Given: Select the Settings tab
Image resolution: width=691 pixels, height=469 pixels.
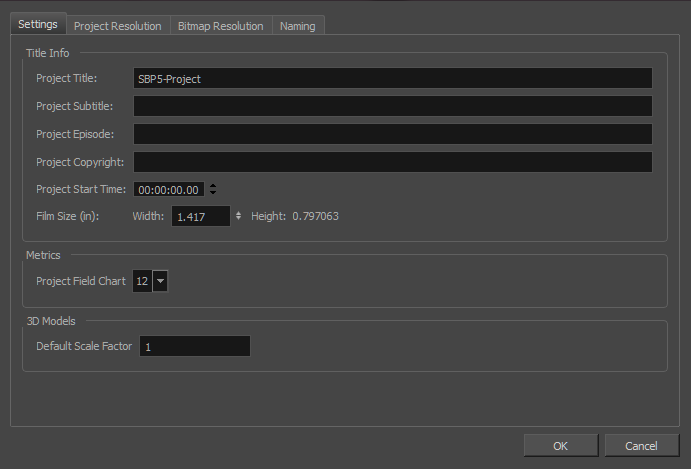Looking at the screenshot, I should 37,25.
